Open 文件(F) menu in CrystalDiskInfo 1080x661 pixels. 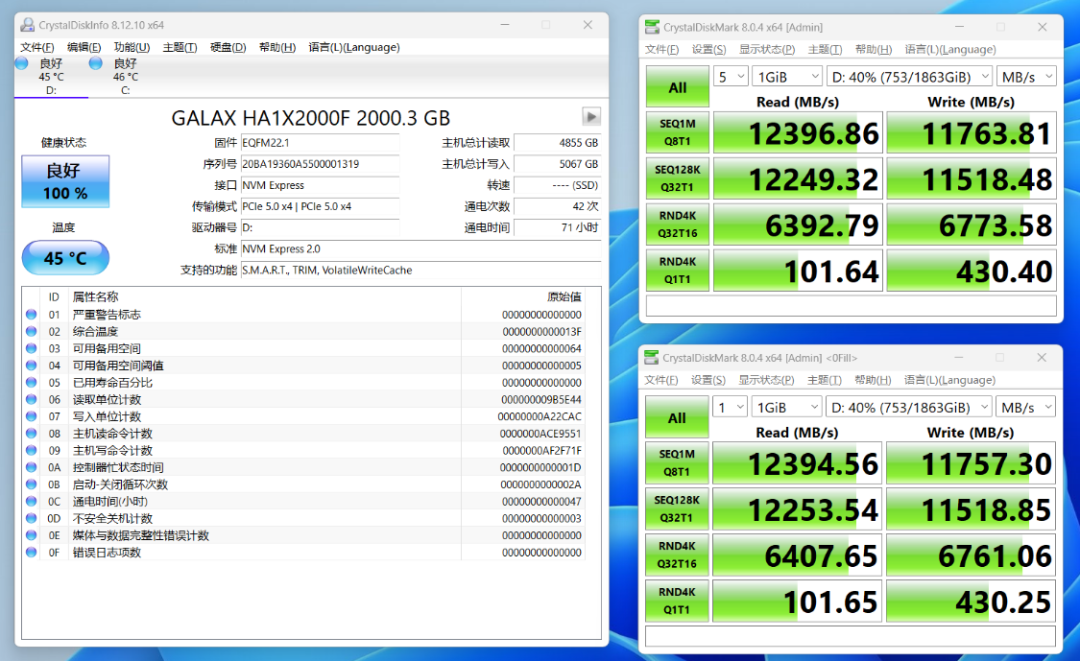pyautogui.click(x=37, y=47)
